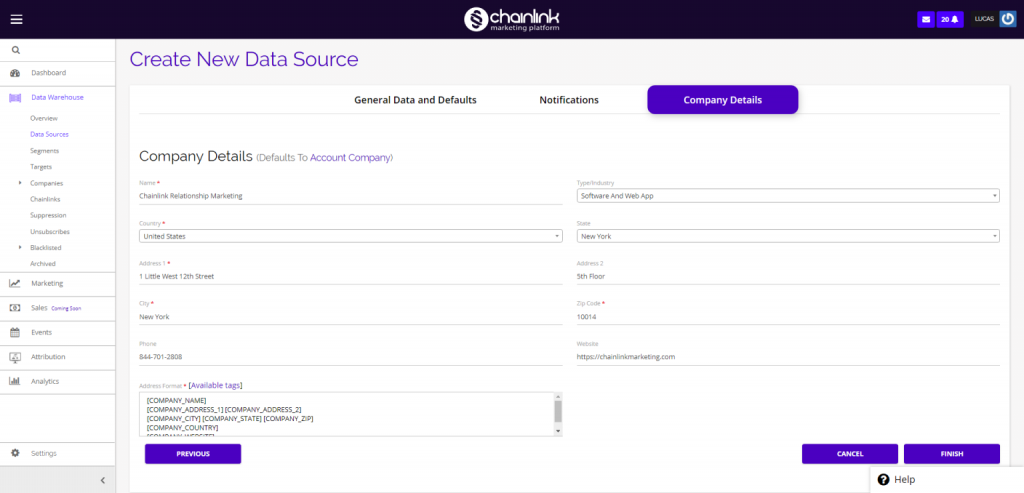
Task: Collapse sidebar with the left chevron
Action: pos(103,481)
